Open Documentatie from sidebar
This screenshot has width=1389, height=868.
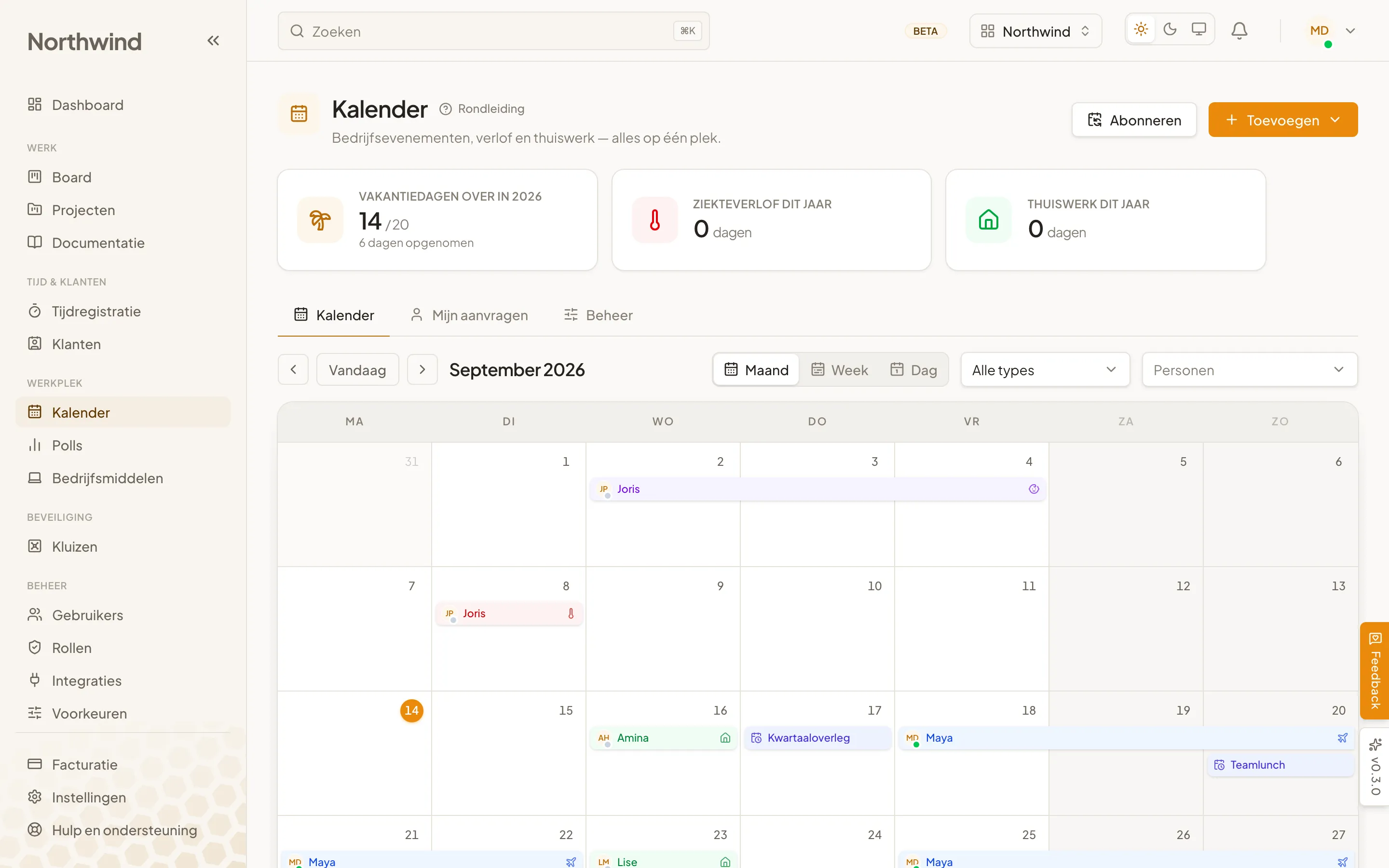(x=123, y=243)
